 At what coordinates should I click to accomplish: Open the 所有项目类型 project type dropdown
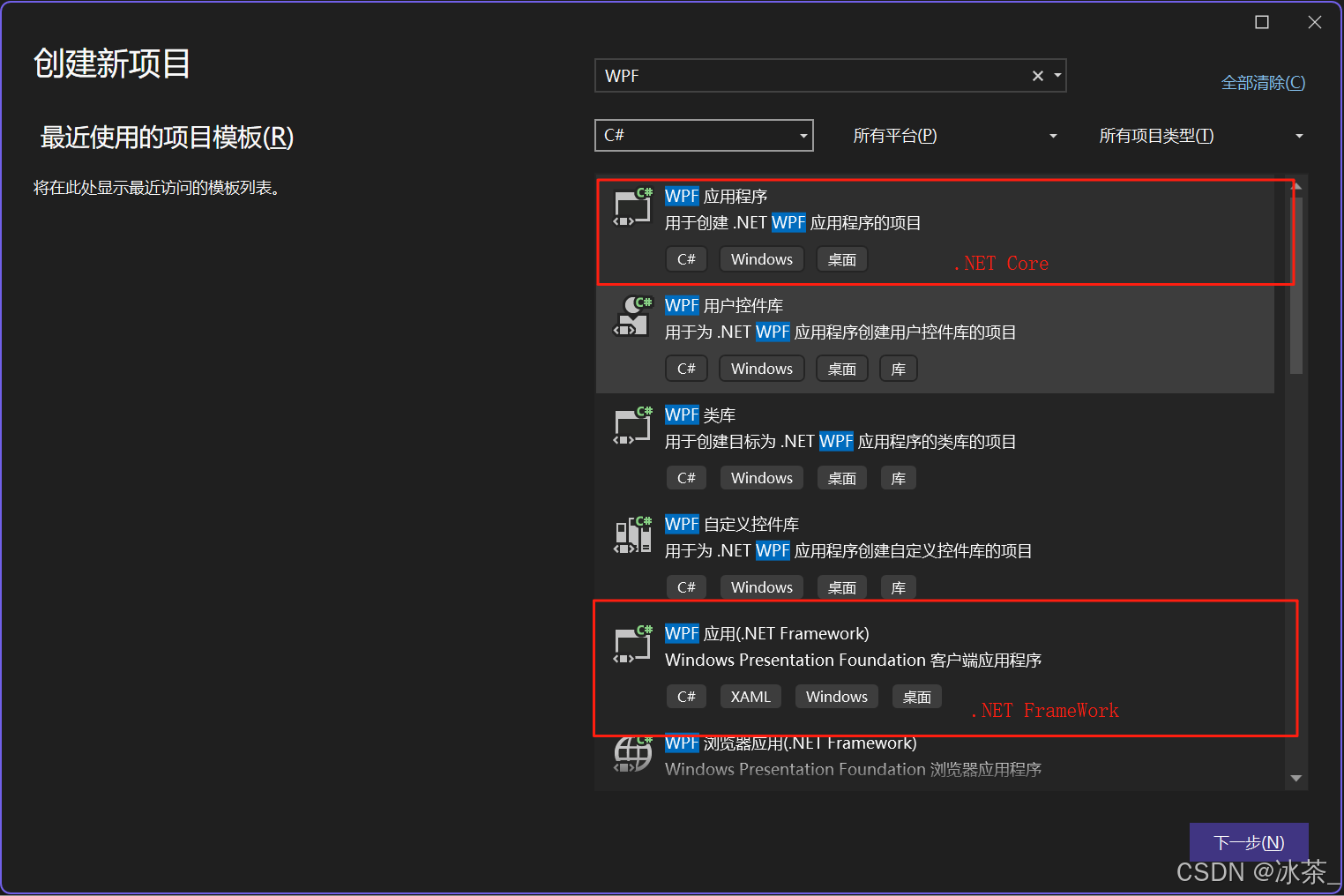(1201, 136)
